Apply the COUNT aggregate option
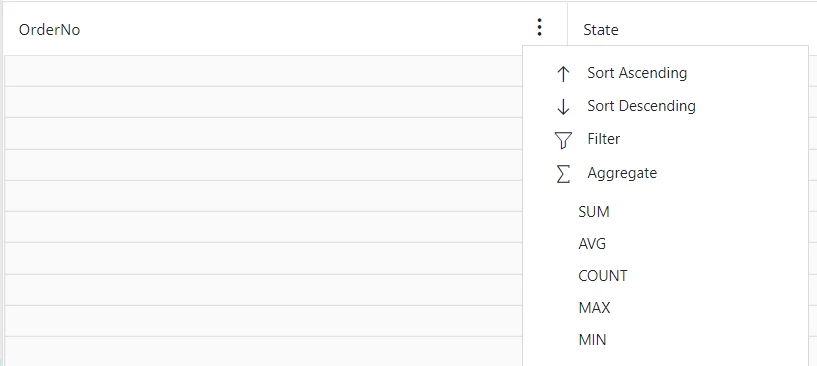 pos(602,276)
